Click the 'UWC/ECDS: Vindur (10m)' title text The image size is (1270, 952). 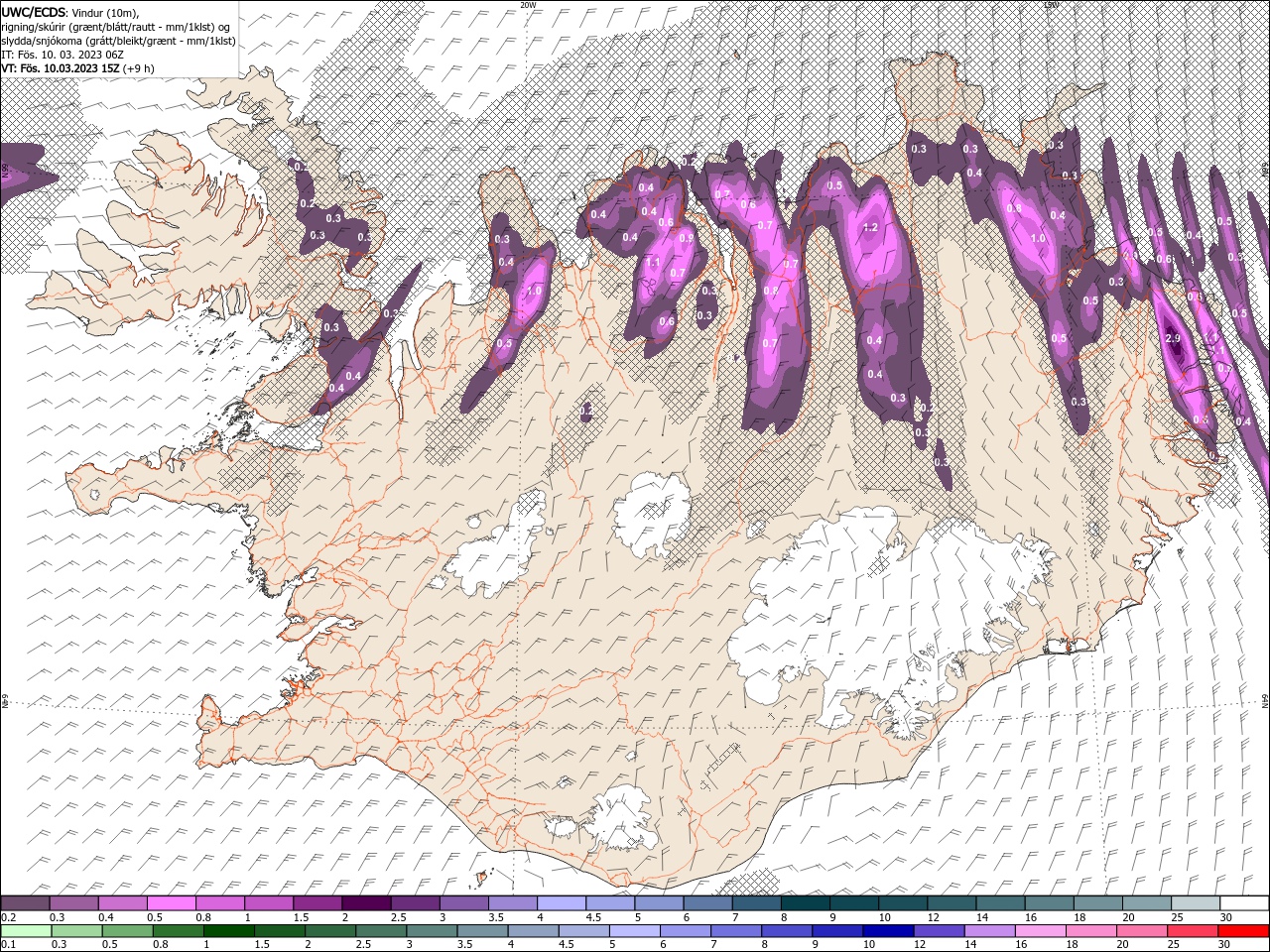click(x=70, y=12)
